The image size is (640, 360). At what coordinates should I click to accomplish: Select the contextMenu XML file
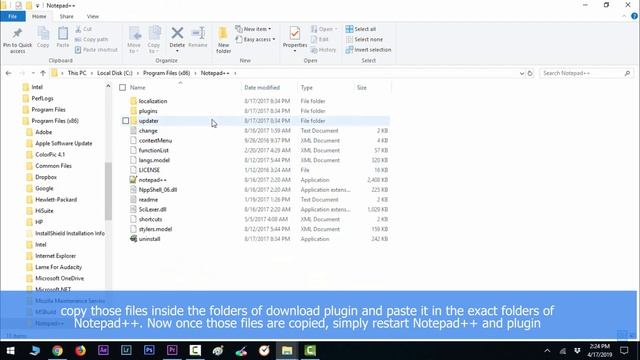pos(155,140)
